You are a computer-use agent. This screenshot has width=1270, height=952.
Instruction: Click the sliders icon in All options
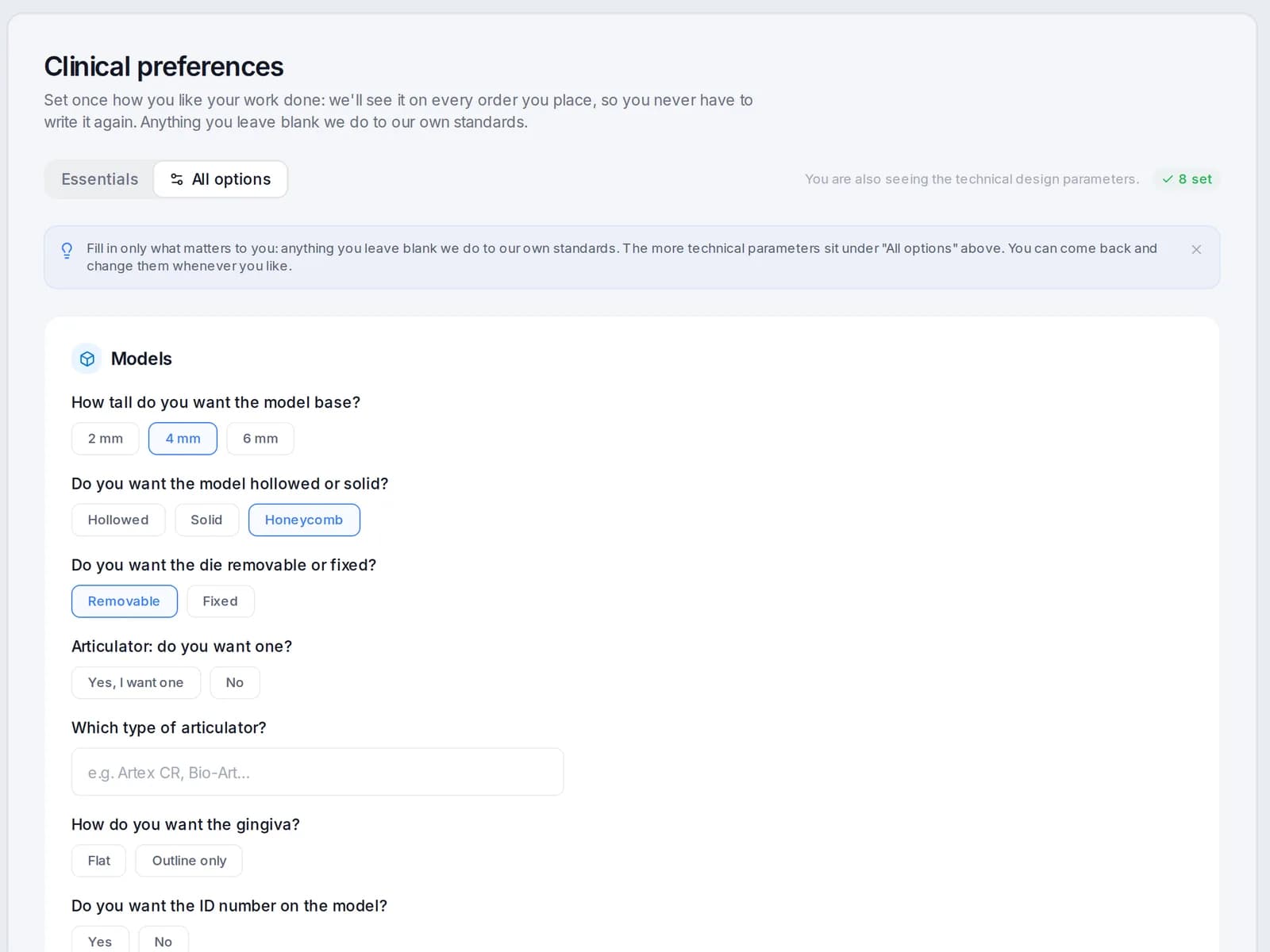tap(177, 179)
